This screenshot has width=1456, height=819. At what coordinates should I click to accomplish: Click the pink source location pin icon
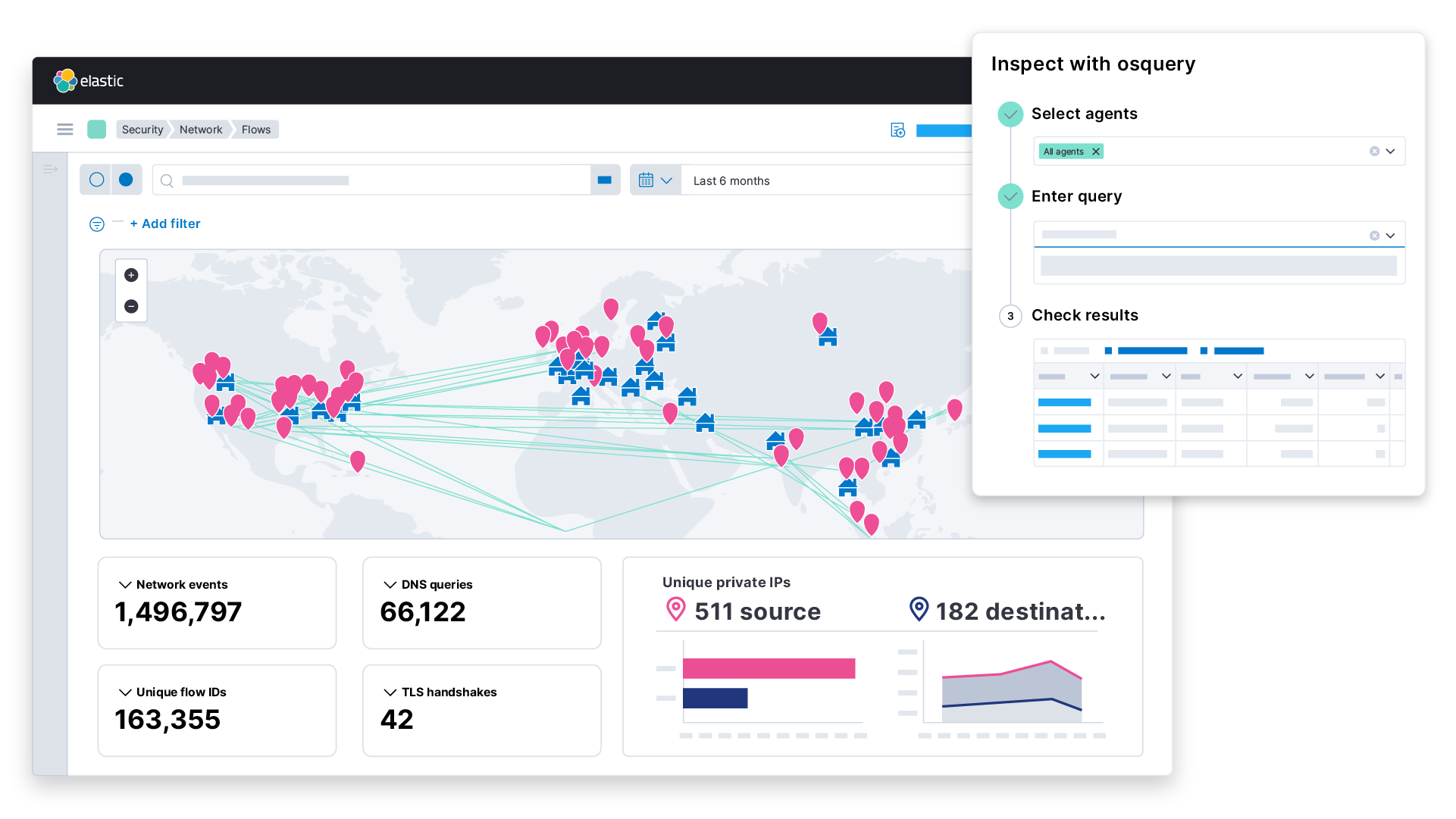[x=675, y=609]
